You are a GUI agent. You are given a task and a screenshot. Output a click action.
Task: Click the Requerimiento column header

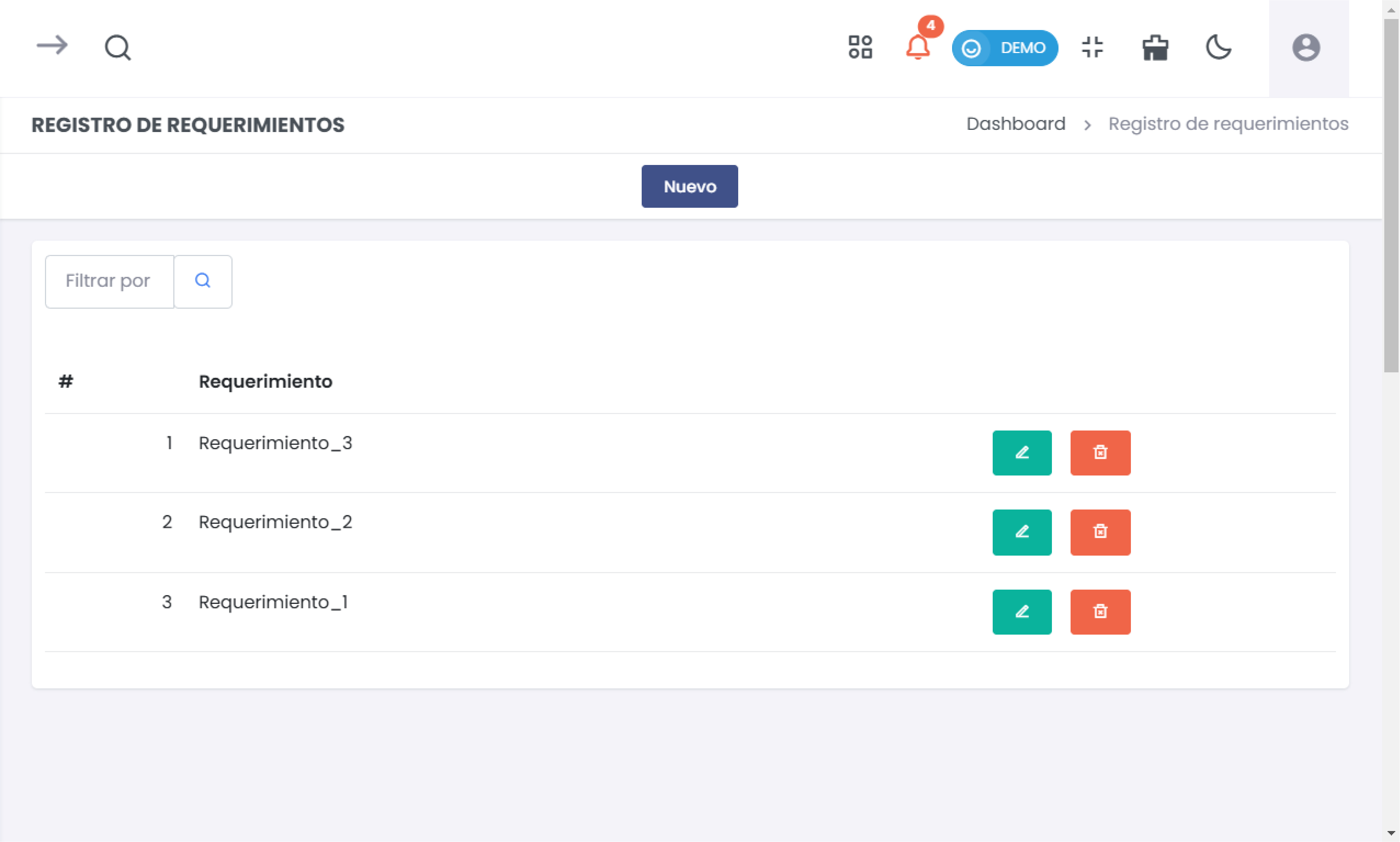pos(265,381)
